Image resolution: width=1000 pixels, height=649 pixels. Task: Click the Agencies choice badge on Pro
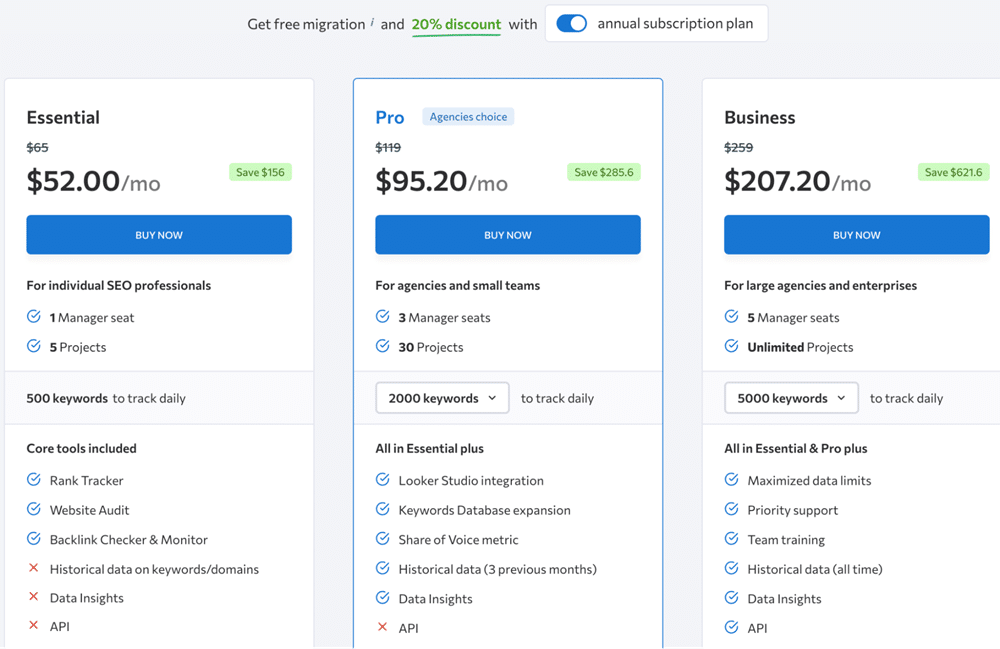click(x=468, y=116)
